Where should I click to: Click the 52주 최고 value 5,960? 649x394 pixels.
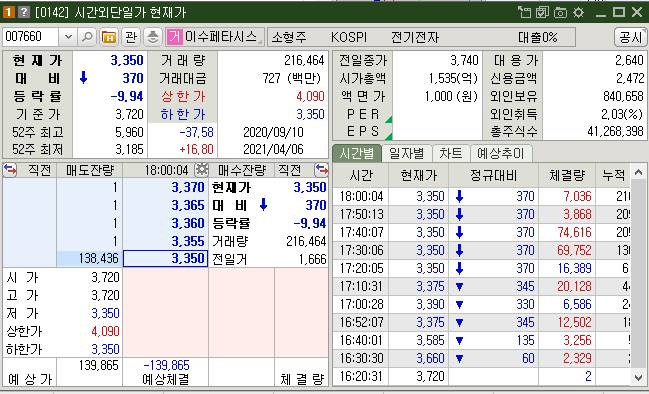pyautogui.click(x=129, y=132)
